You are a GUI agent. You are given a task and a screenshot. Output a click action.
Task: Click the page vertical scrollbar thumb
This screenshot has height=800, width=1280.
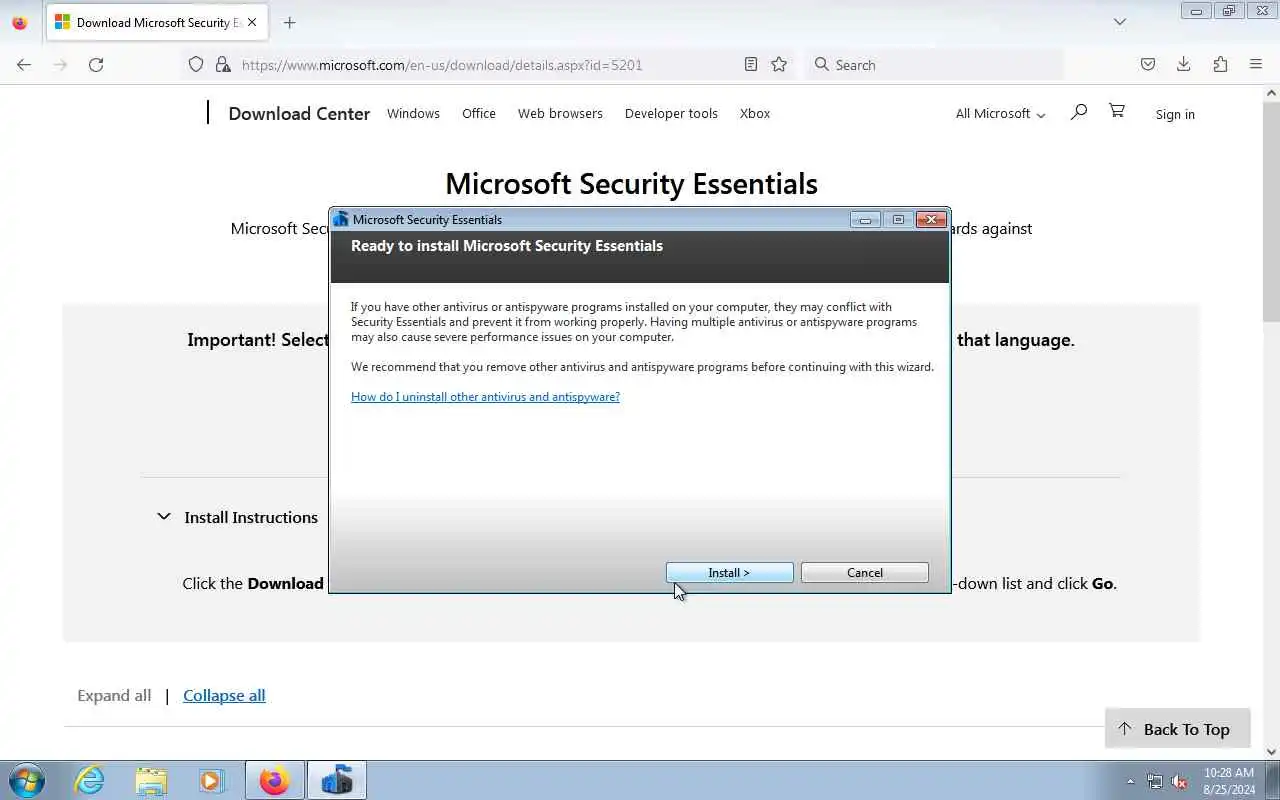coord(1271,210)
